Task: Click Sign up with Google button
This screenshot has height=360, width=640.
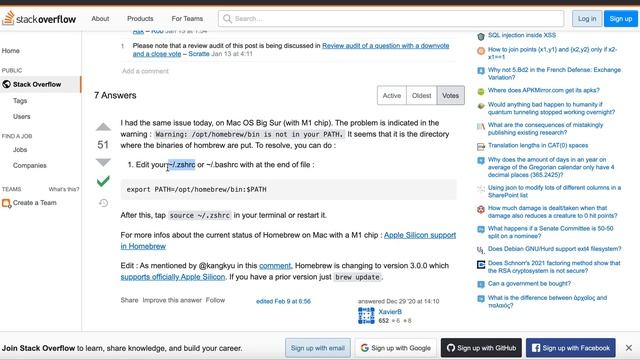Action: (396, 348)
